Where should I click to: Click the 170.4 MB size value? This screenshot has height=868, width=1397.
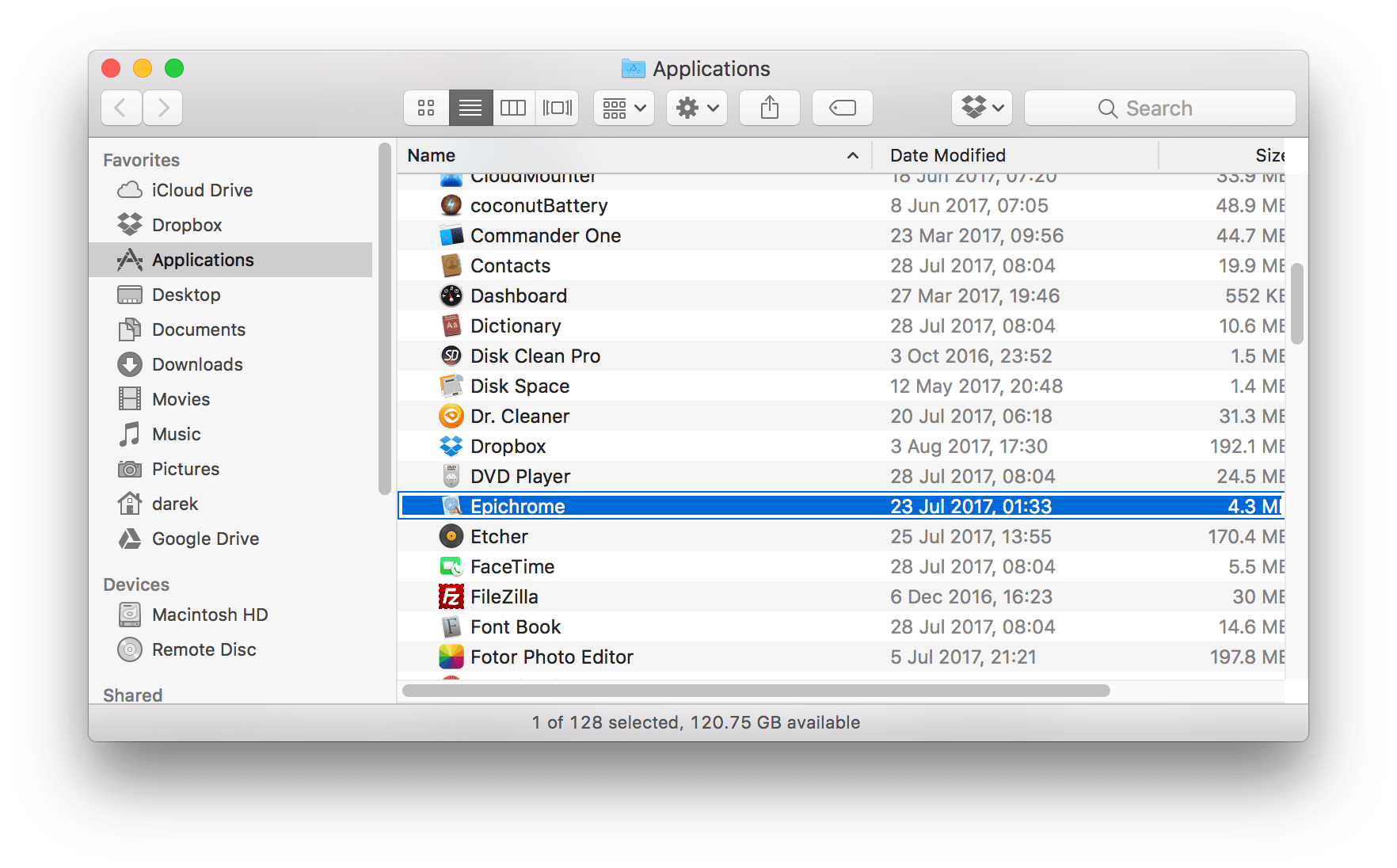coord(1246,536)
